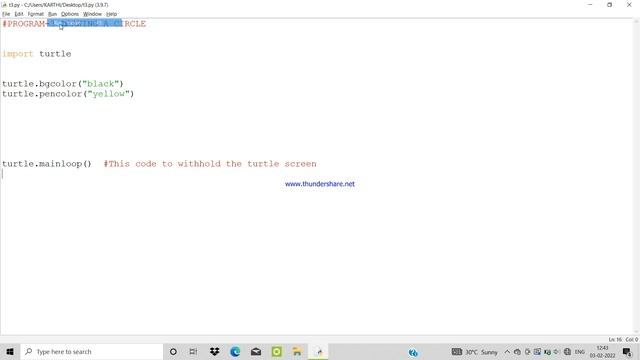Click the 'Col: 0' status bar indicator

tap(631, 340)
